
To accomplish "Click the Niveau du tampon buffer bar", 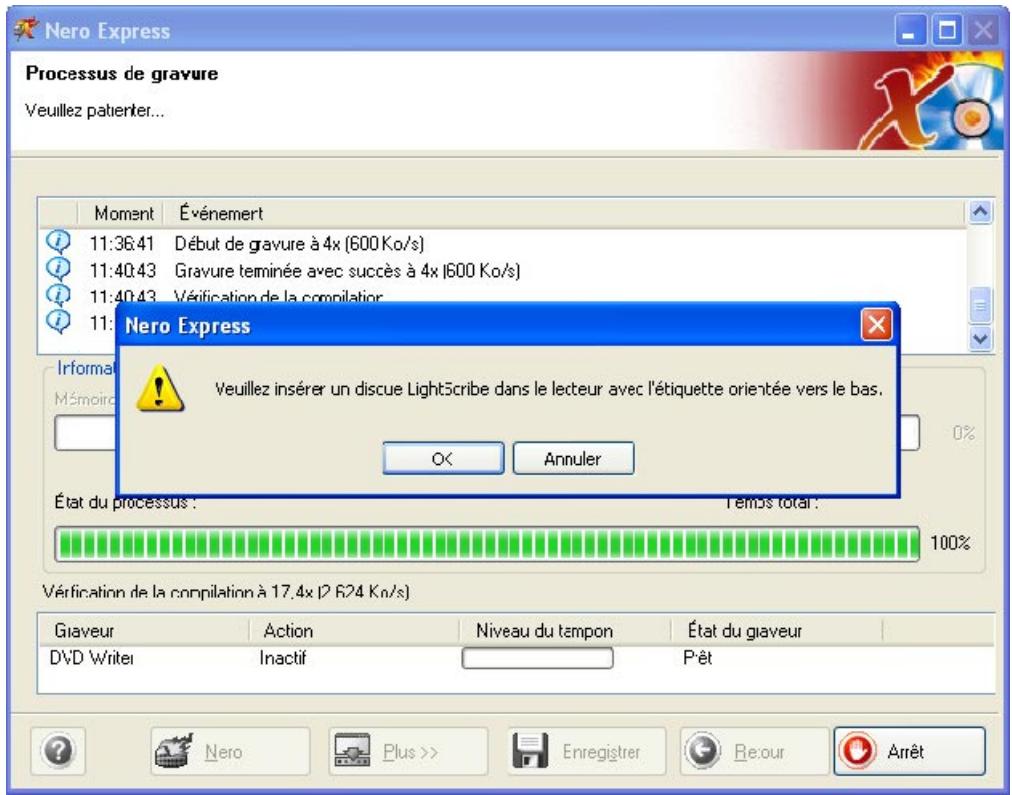I will [537, 658].
